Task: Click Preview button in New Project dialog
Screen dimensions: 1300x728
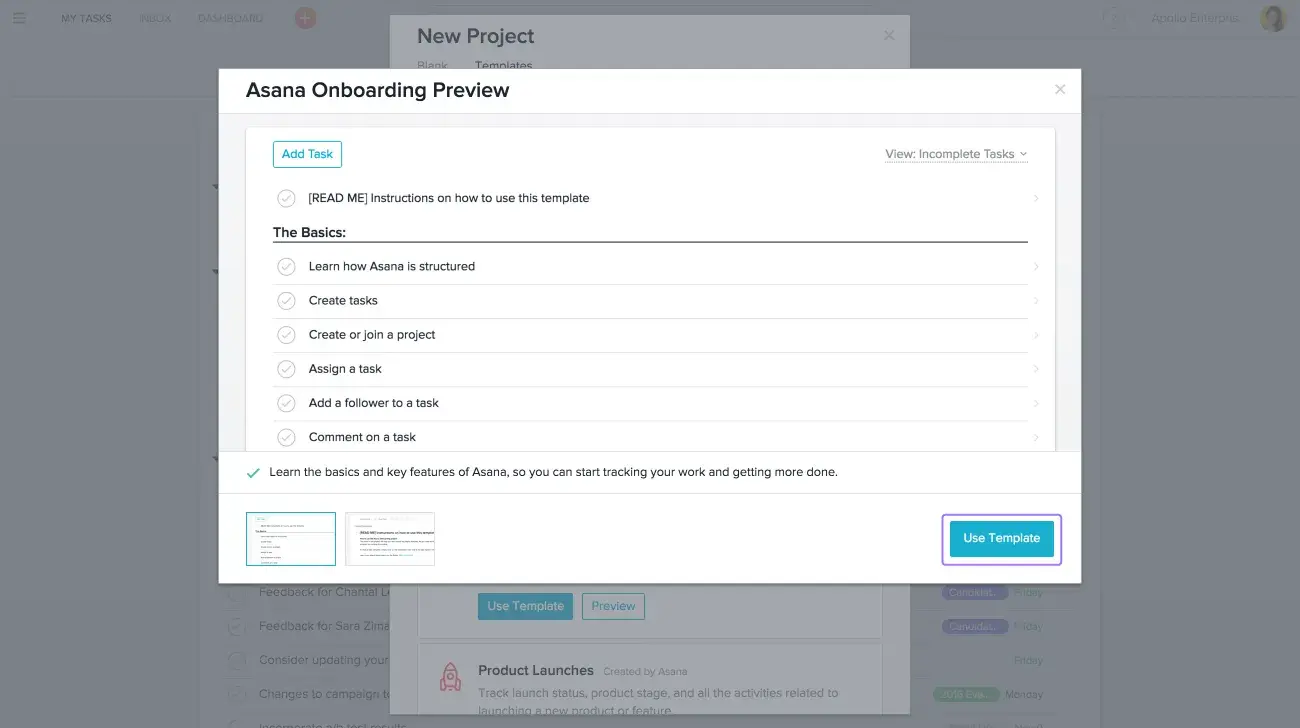Action: coord(613,606)
